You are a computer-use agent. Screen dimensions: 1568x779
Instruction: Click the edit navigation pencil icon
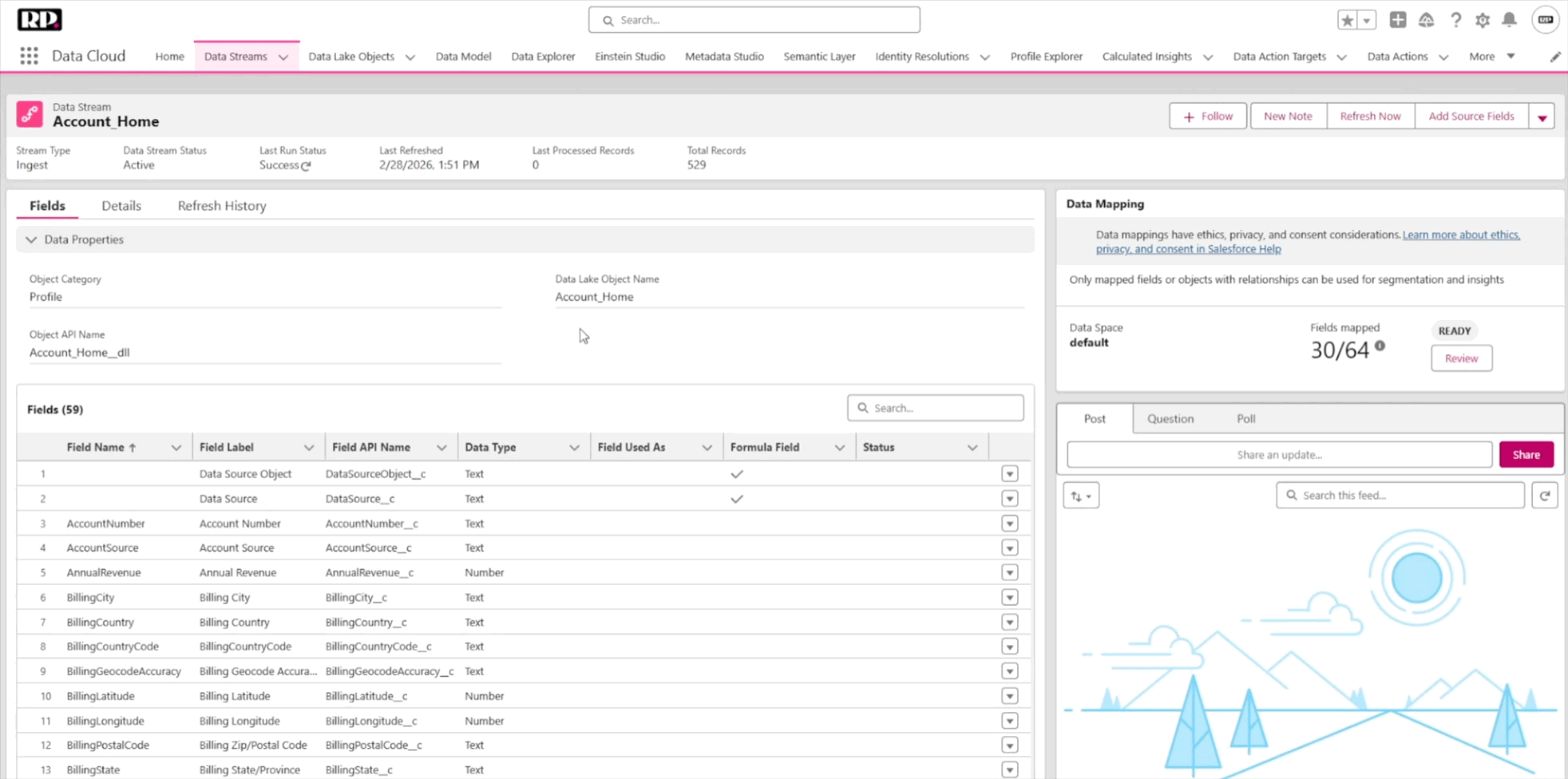1555,57
